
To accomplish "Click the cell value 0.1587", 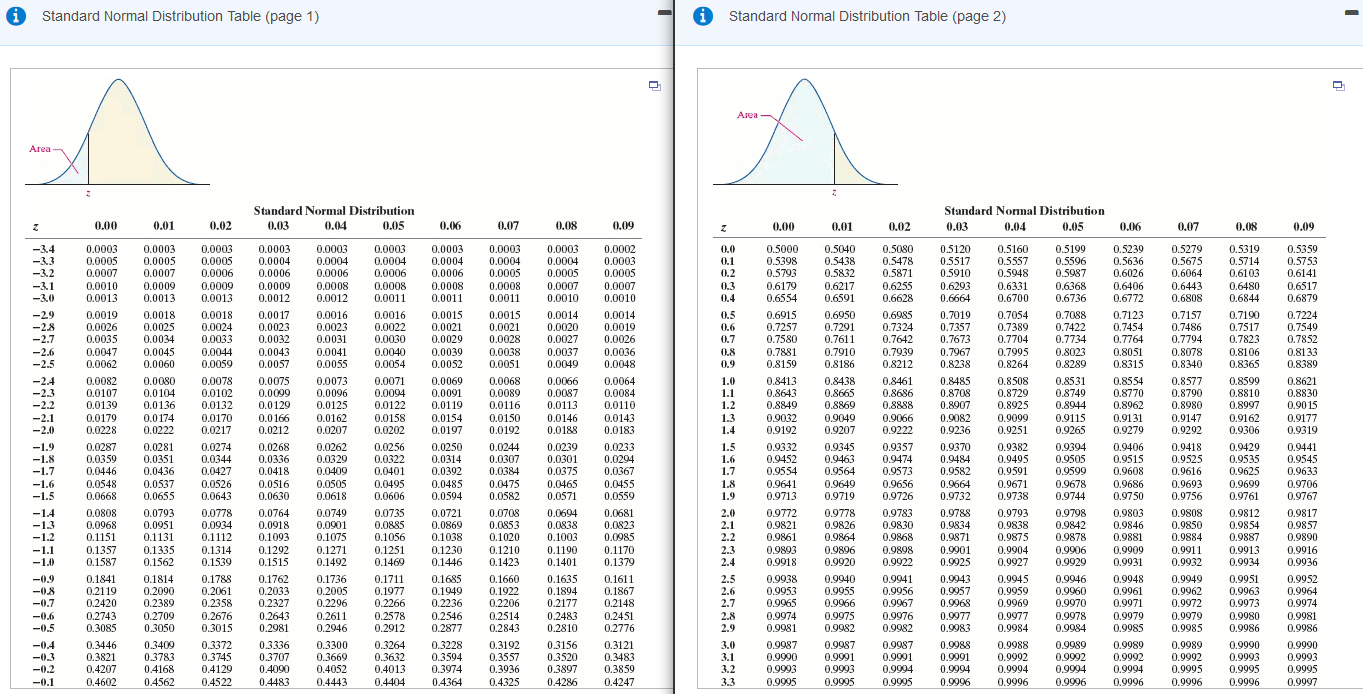I will (x=102, y=562).
